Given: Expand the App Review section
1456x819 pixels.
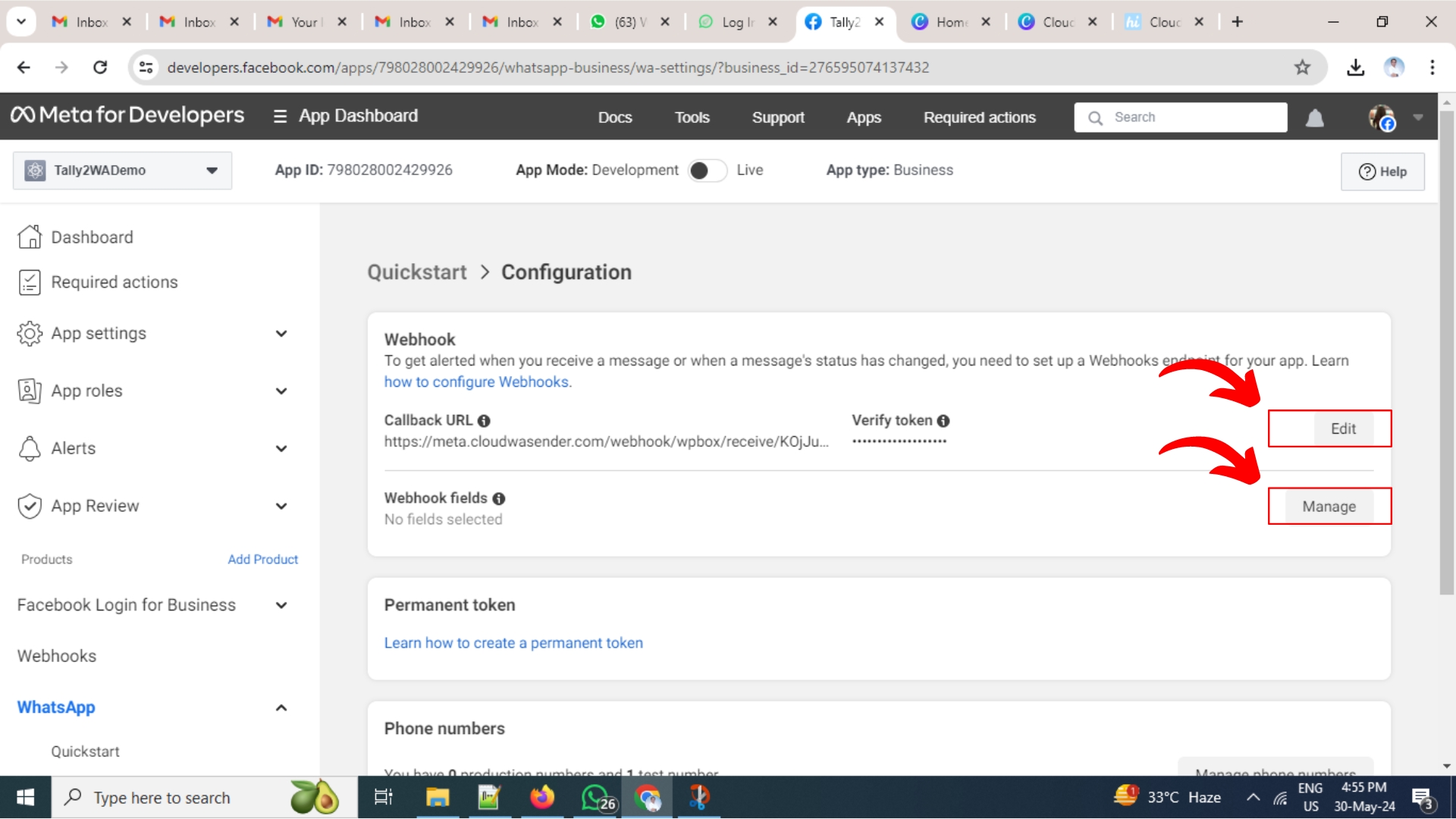Looking at the screenshot, I should point(281,507).
